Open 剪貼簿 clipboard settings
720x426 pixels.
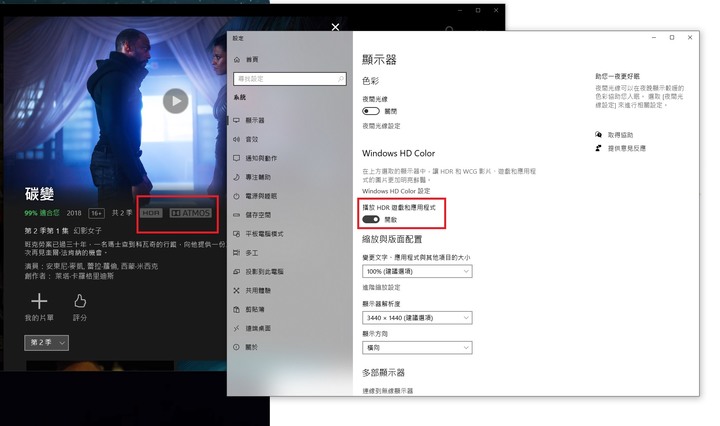[x=255, y=309]
